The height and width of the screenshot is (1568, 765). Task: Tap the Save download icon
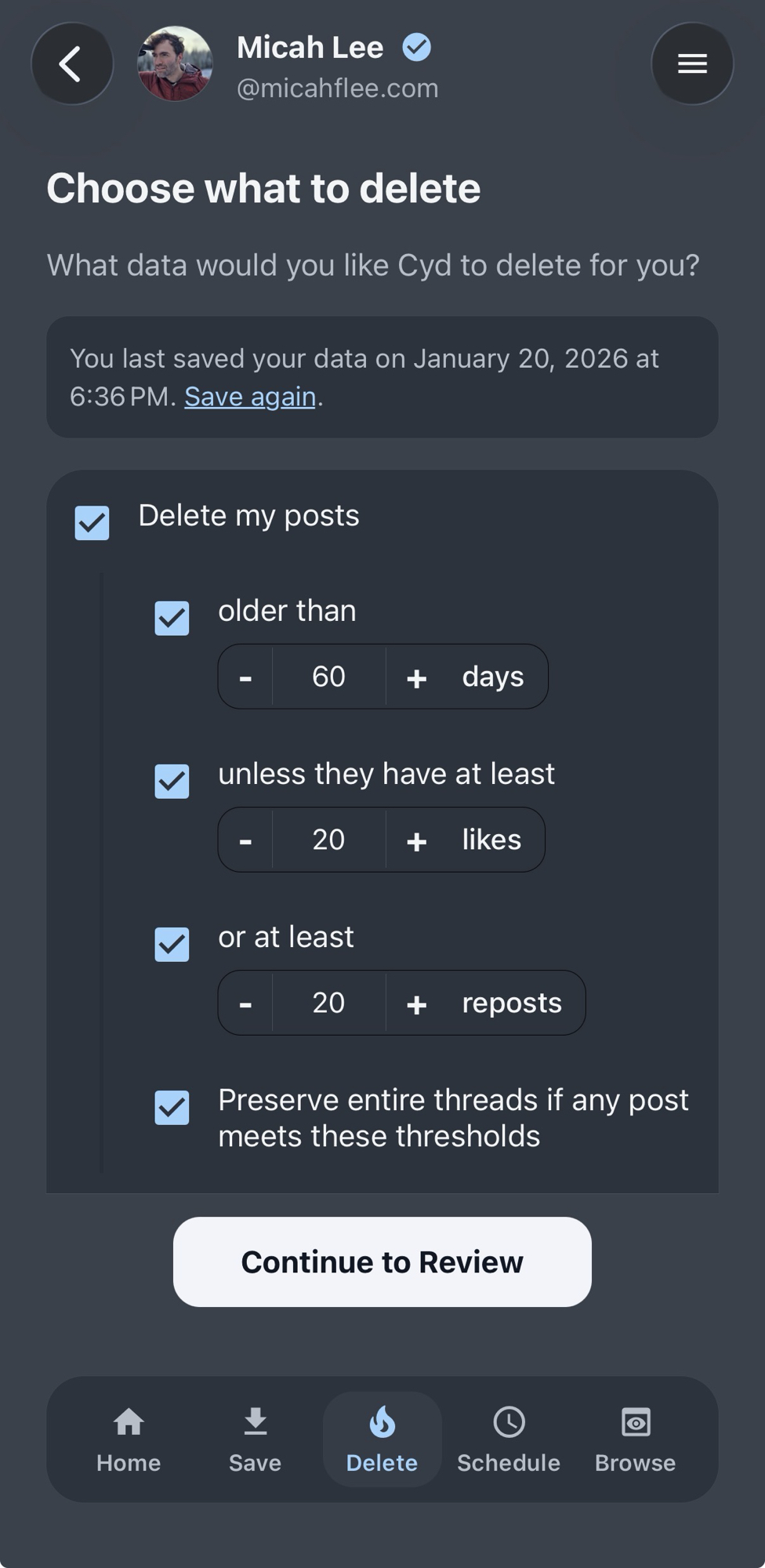click(255, 1422)
